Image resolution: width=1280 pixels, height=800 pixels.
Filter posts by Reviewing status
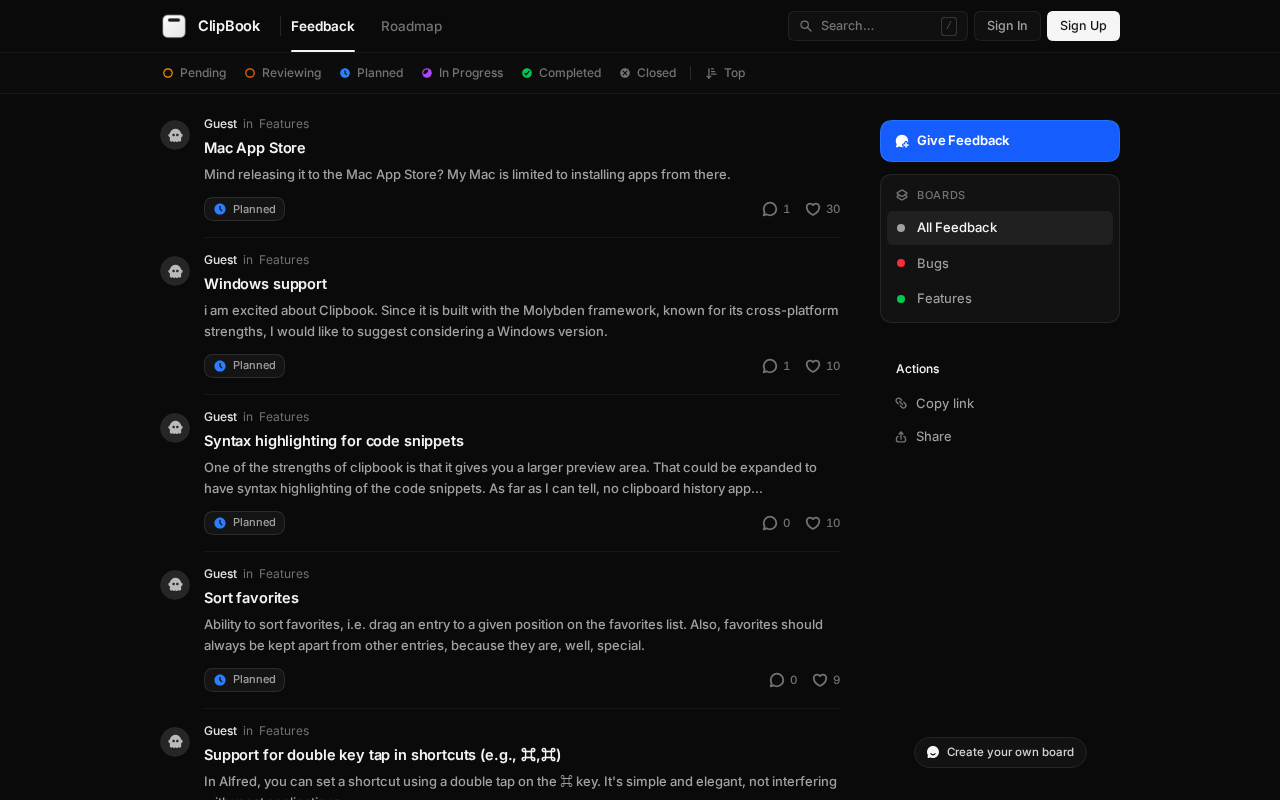(283, 73)
